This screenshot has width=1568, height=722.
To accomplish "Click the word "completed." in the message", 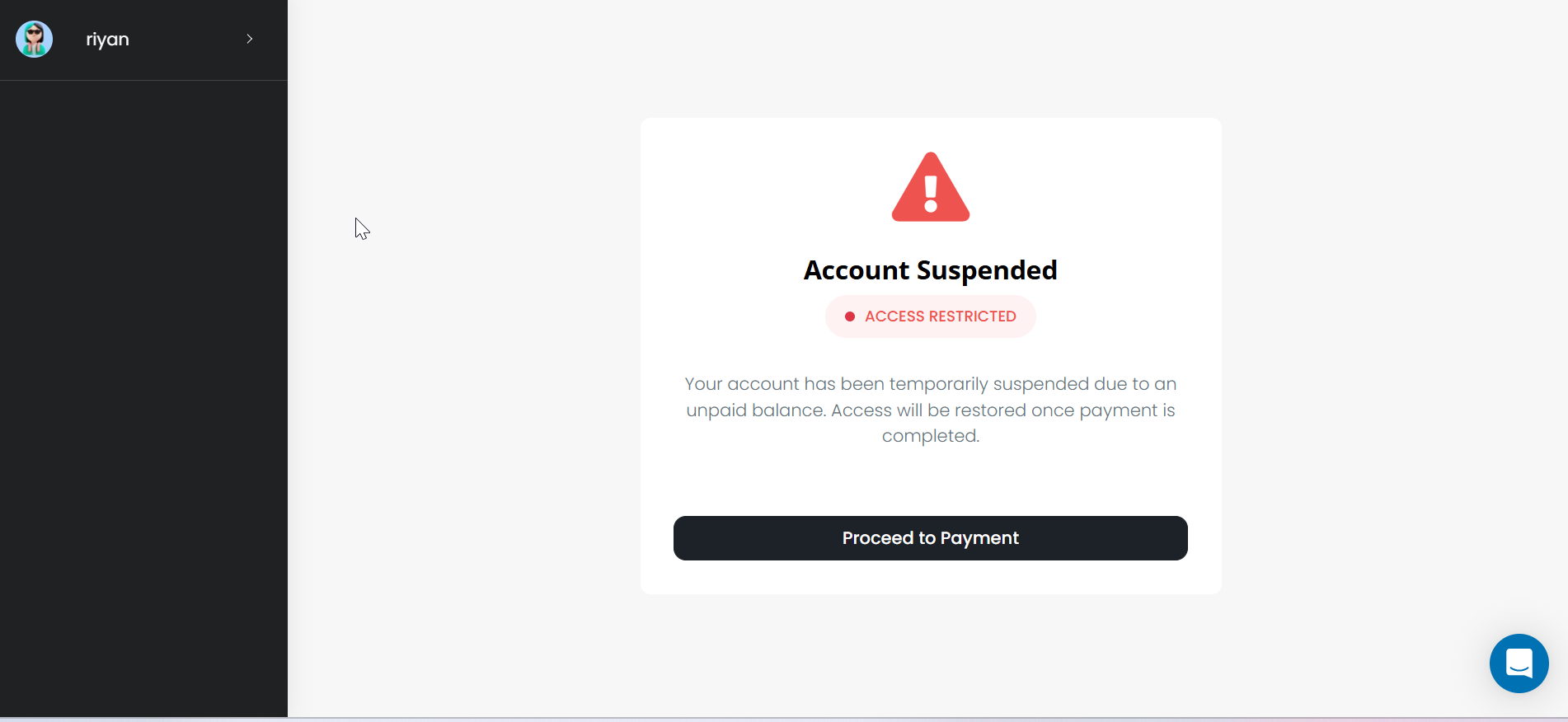I will tap(930, 436).
